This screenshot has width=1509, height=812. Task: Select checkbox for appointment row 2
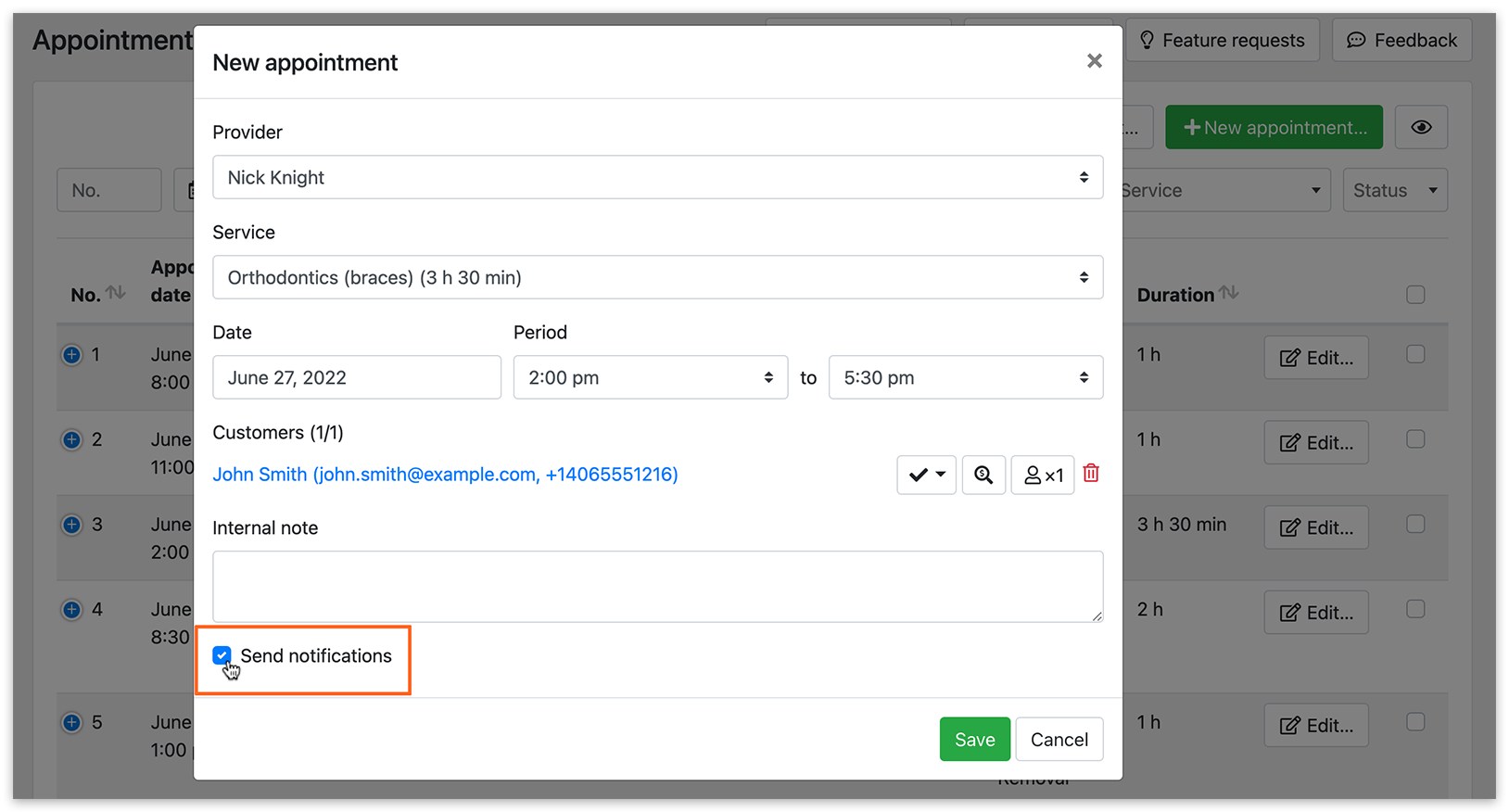click(x=1415, y=439)
